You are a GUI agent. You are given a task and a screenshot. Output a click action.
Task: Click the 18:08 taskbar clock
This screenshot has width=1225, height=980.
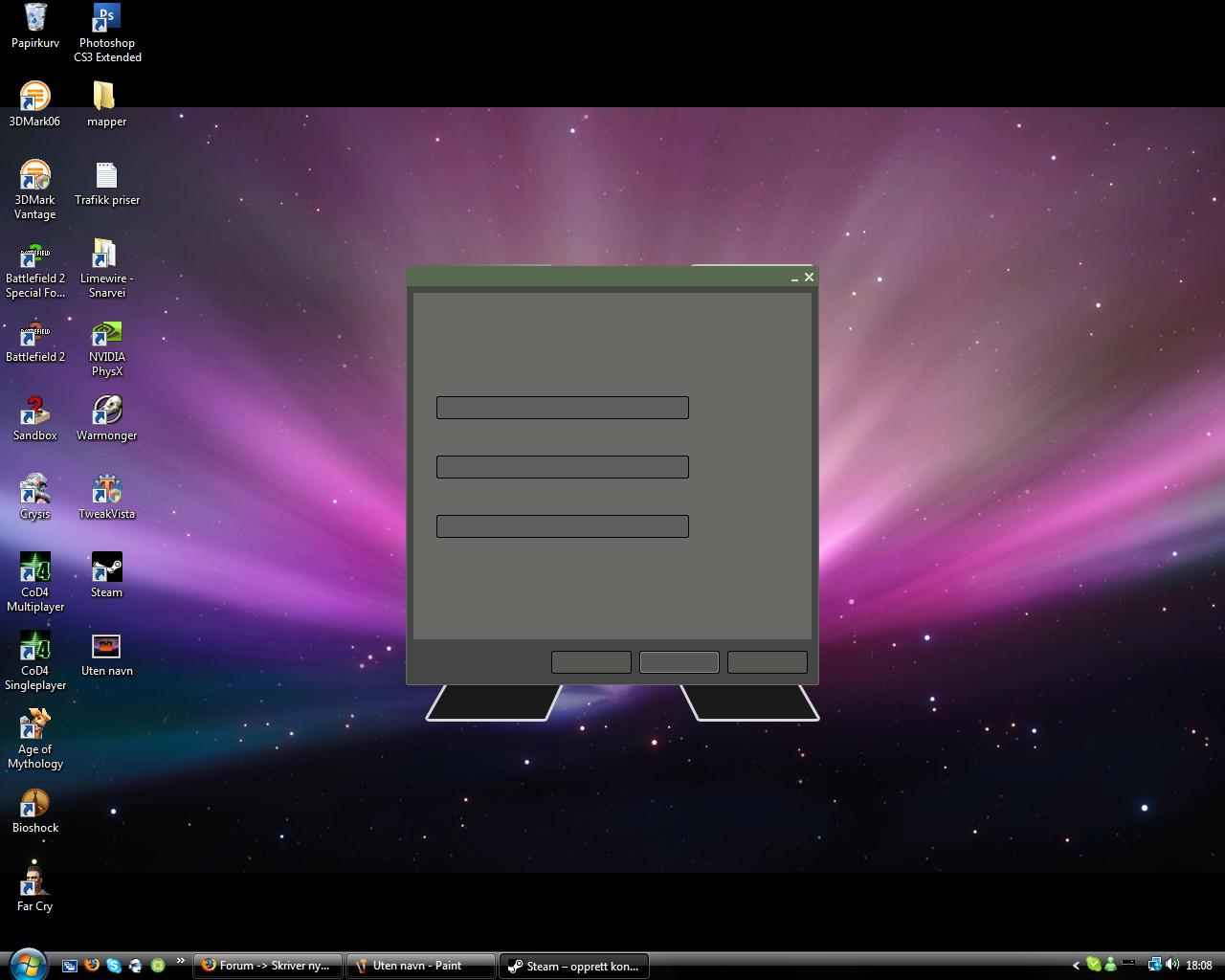pos(1199,966)
